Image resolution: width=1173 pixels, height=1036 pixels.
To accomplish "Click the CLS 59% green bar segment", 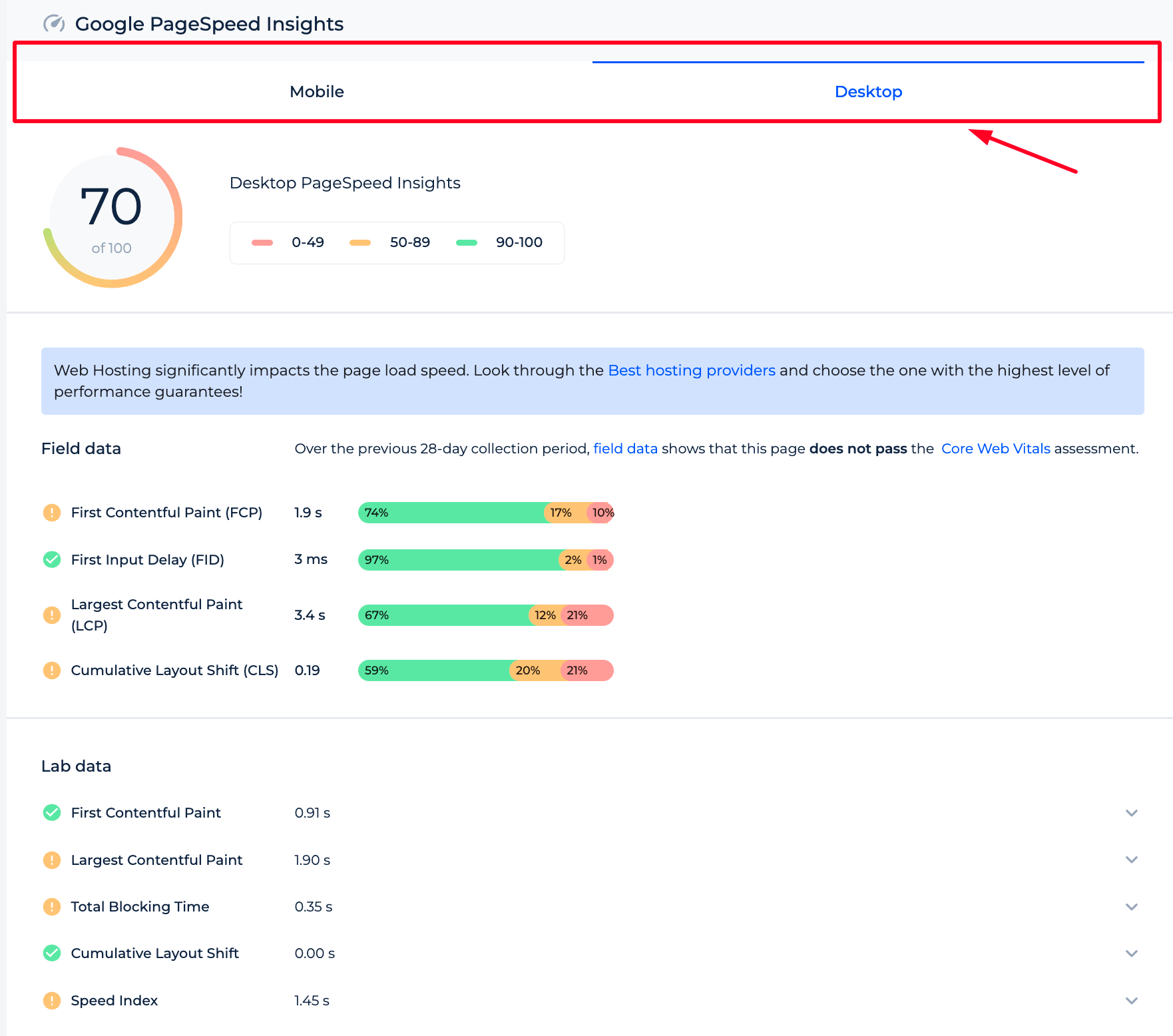I will (x=435, y=670).
